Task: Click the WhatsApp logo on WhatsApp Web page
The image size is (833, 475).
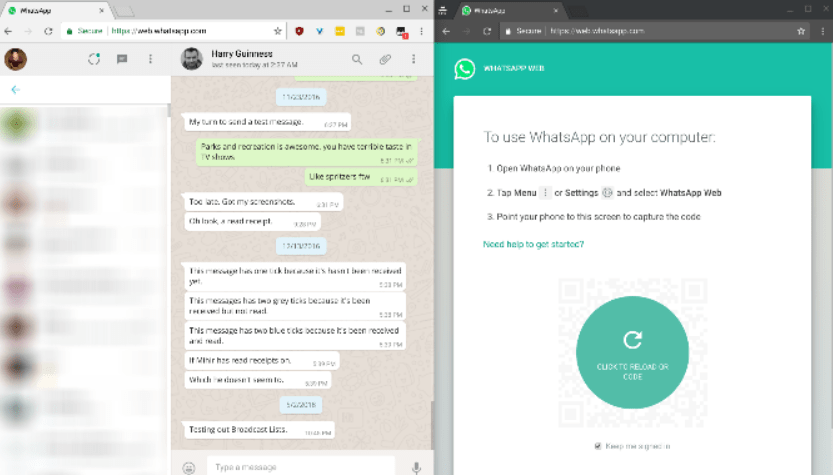Action: click(x=465, y=69)
